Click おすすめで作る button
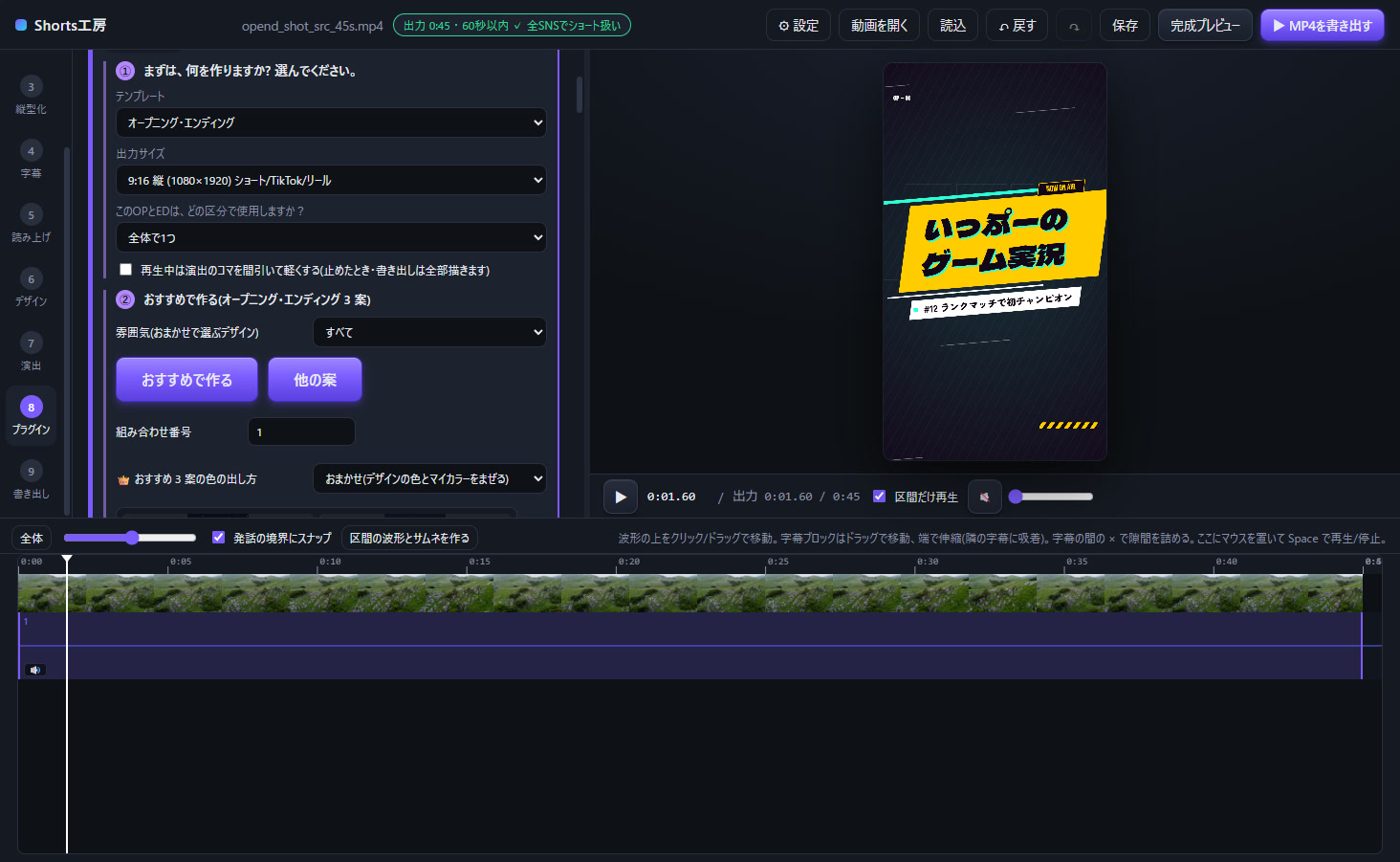Screen dimensions: 1400x862 pyautogui.click(x=186, y=380)
